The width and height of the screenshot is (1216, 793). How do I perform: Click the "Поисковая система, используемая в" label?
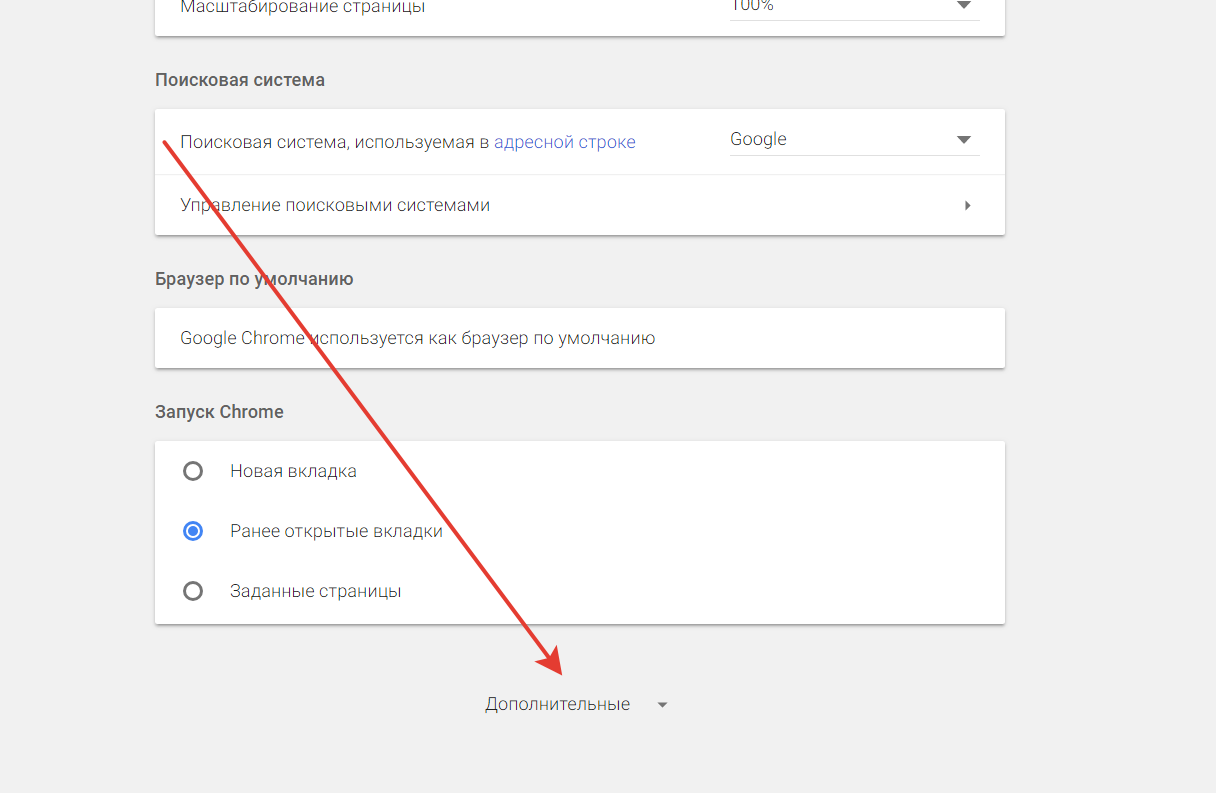pyautogui.click(x=334, y=142)
